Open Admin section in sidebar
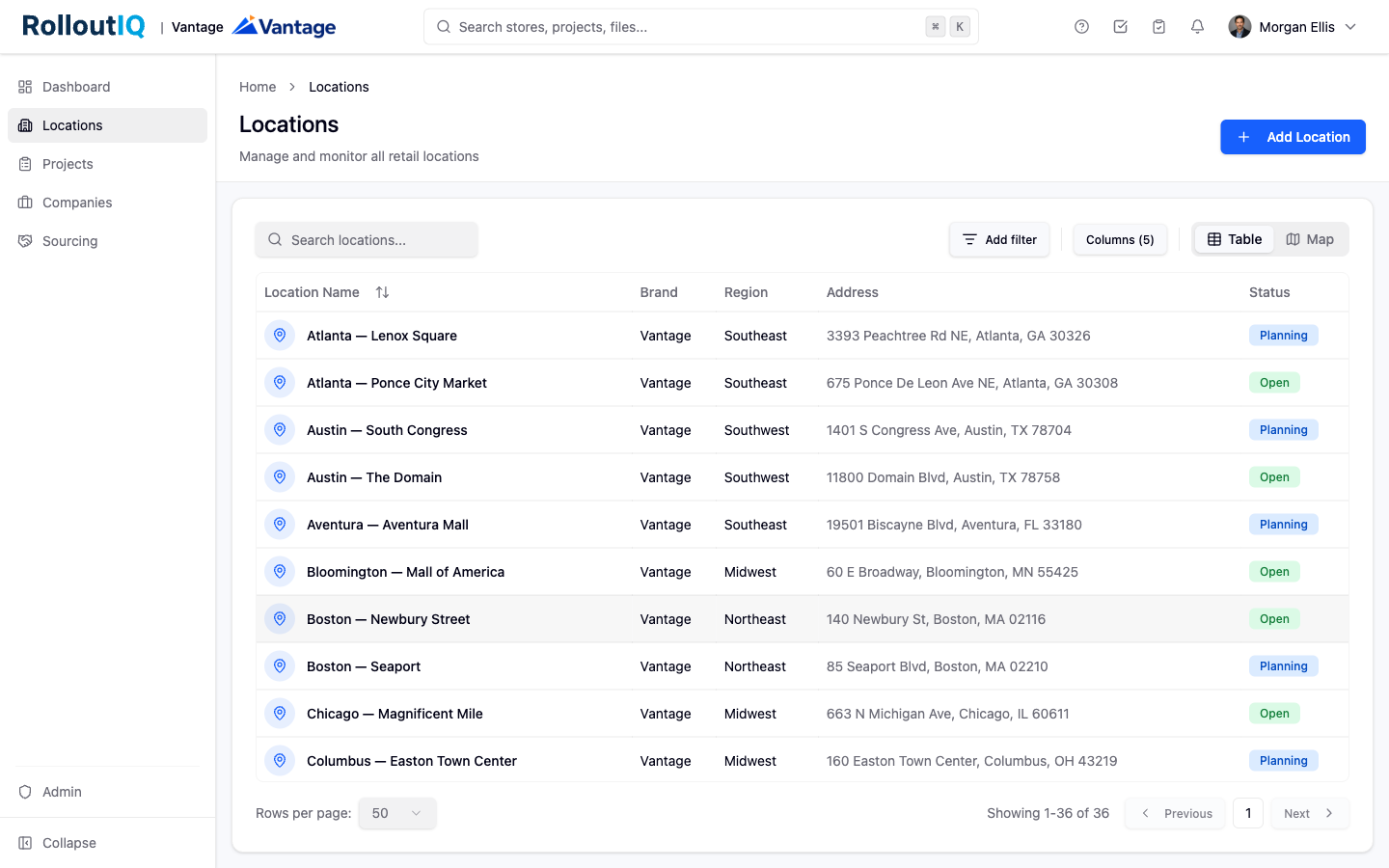The image size is (1389, 868). [107, 792]
